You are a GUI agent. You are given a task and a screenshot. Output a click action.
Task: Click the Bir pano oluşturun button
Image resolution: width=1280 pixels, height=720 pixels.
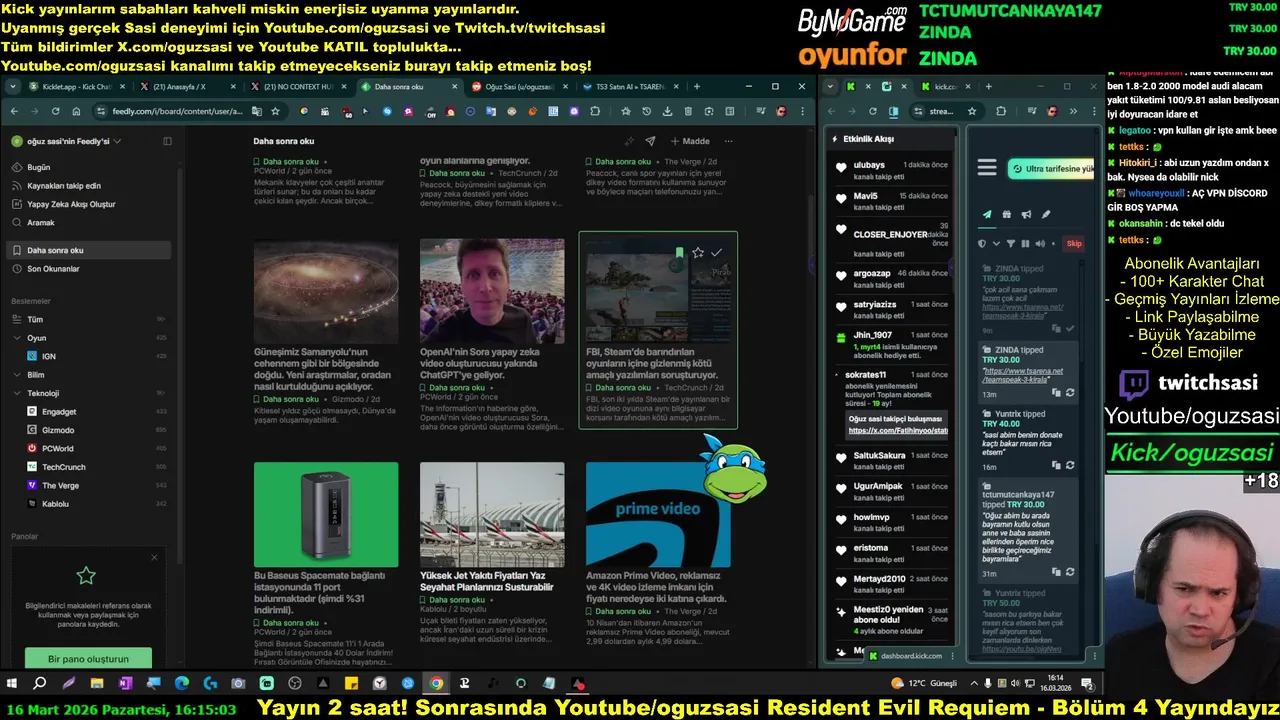pos(88,659)
